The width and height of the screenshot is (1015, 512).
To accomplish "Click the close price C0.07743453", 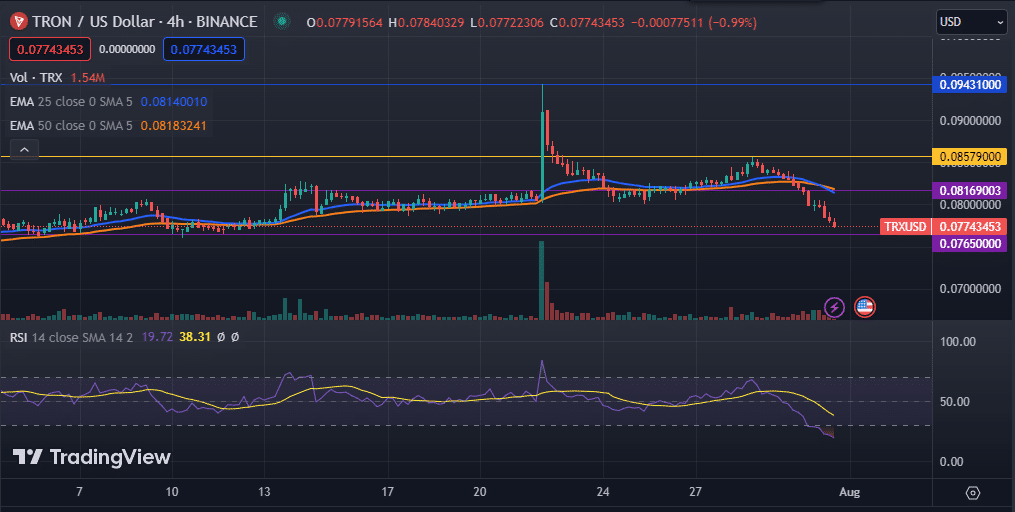I will [x=586, y=23].
